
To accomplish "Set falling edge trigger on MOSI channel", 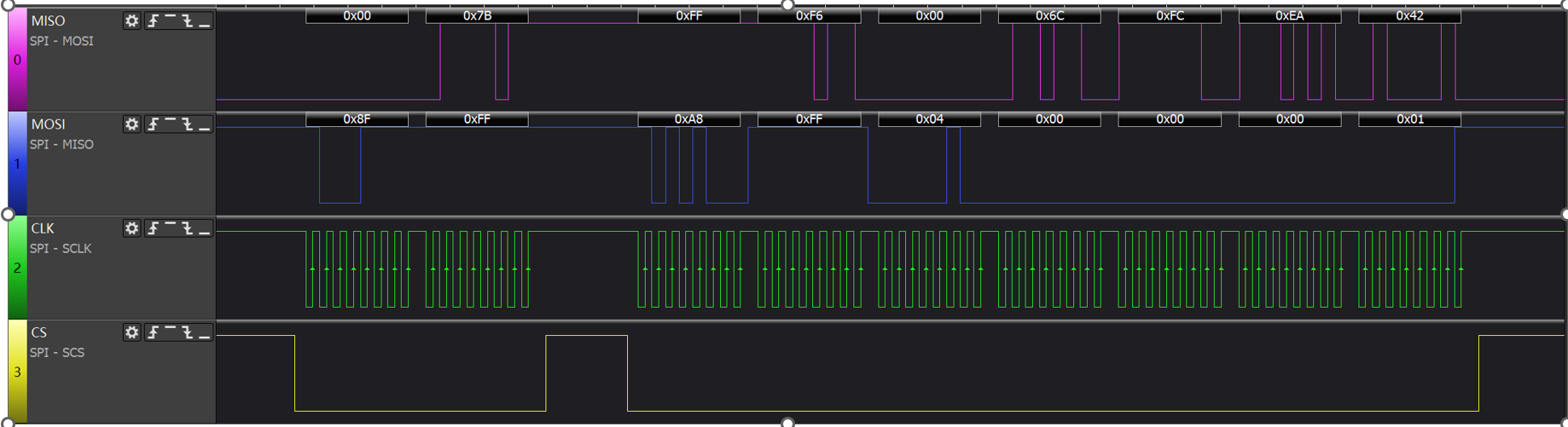I will (188, 124).
